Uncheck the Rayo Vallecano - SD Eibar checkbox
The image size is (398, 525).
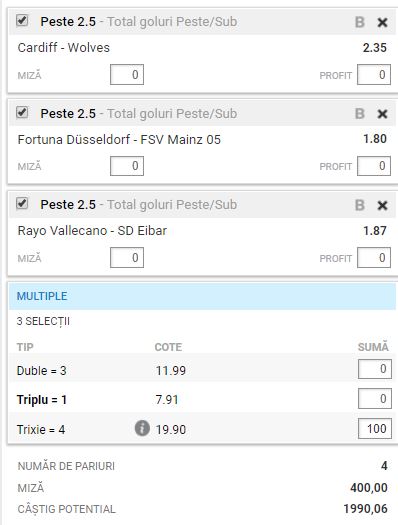tap(22, 203)
